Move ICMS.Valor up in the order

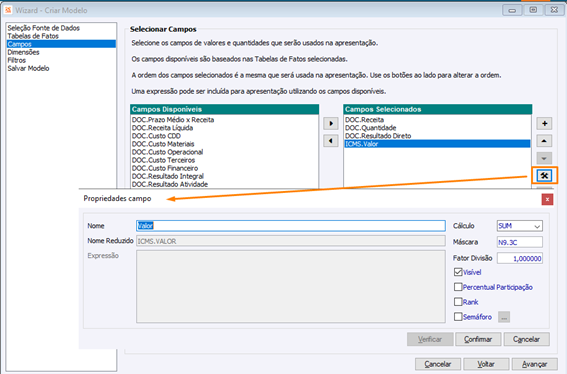point(544,141)
